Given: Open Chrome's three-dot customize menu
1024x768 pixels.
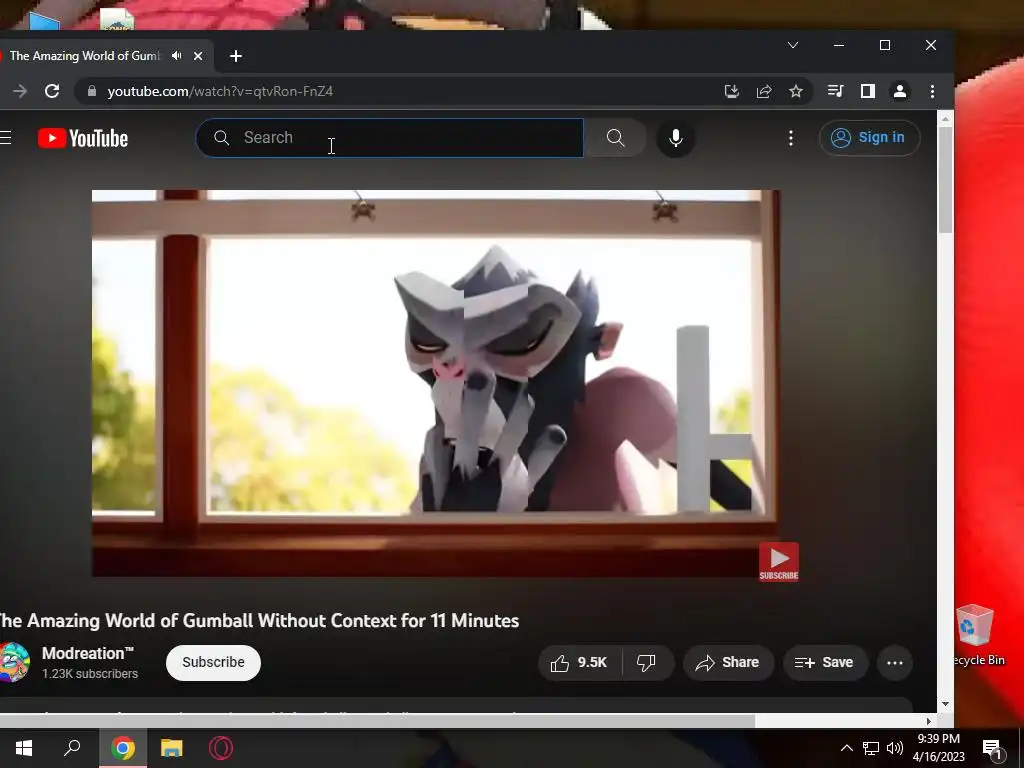Looking at the screenshot, I should click(932, 91).
